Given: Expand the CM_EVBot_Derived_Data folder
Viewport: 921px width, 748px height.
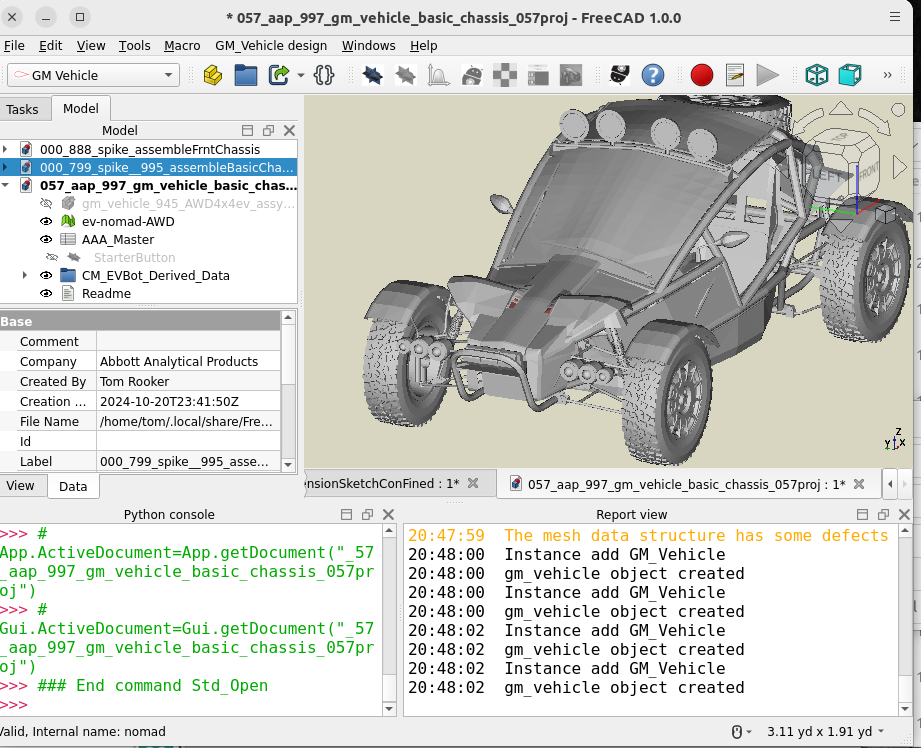Looking at the screenshot, I should point(25,275).
